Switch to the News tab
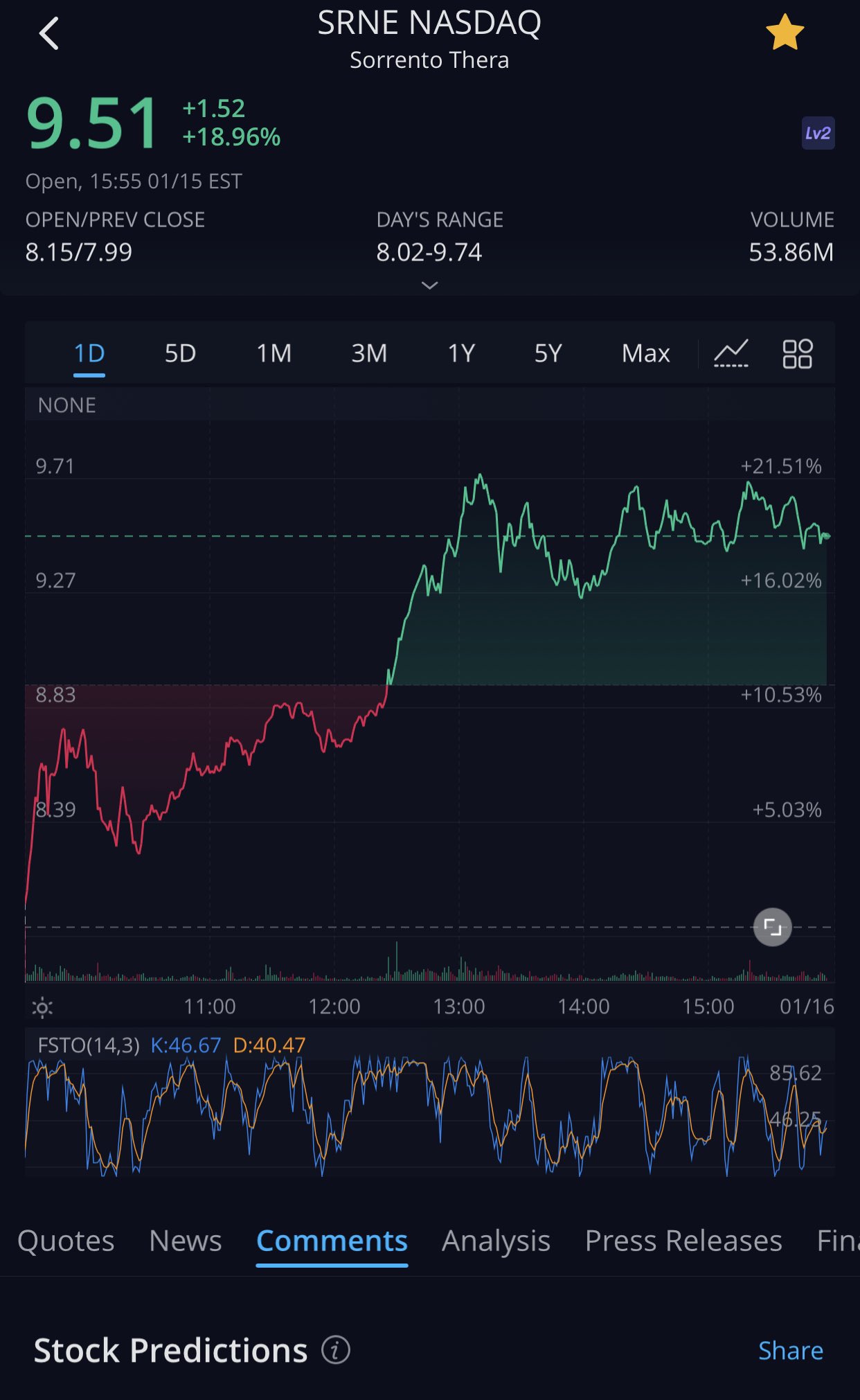The height and width of the screenshot is (1400, 860). (x=186, y=1241)
